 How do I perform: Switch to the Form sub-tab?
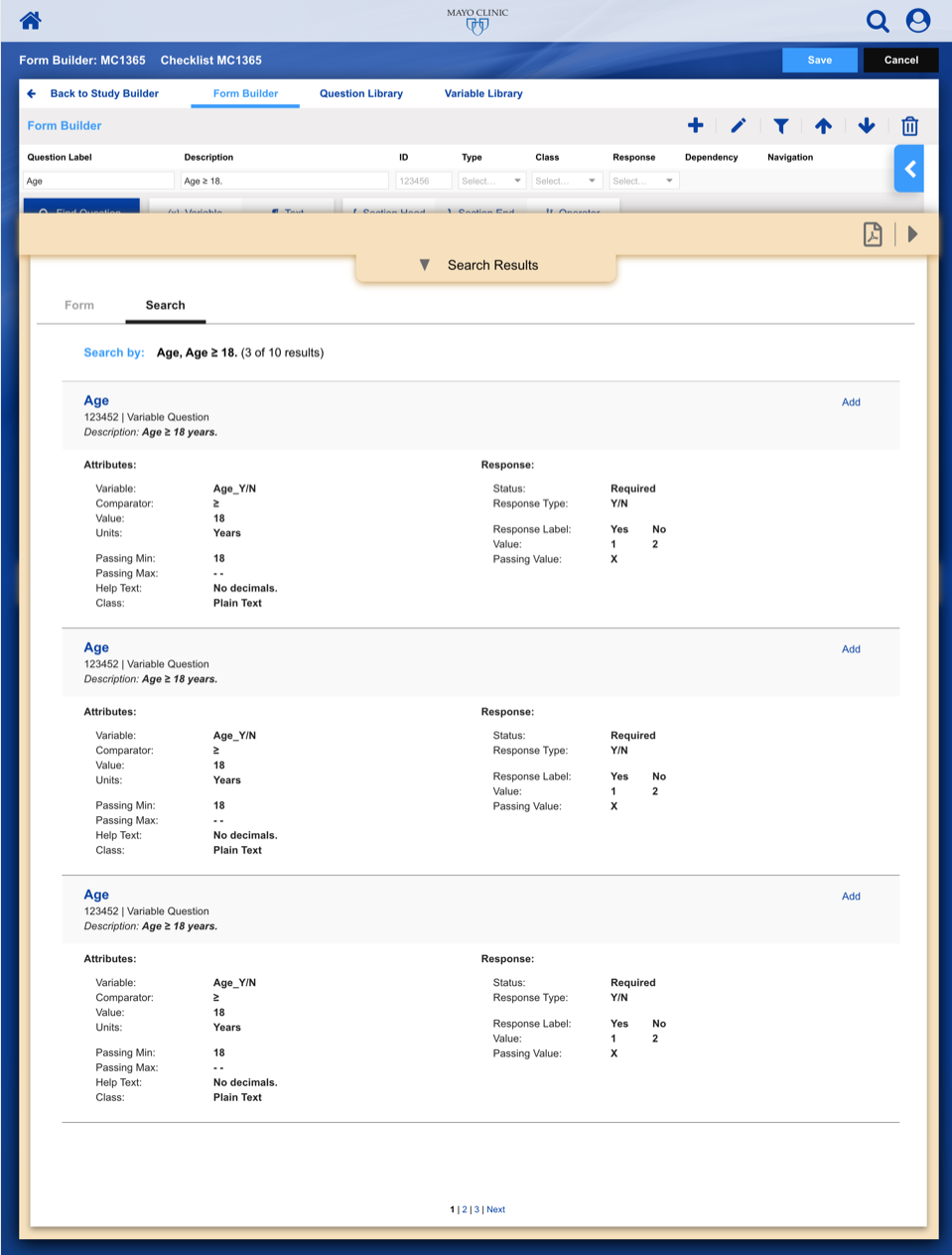[x=79, y=305]
